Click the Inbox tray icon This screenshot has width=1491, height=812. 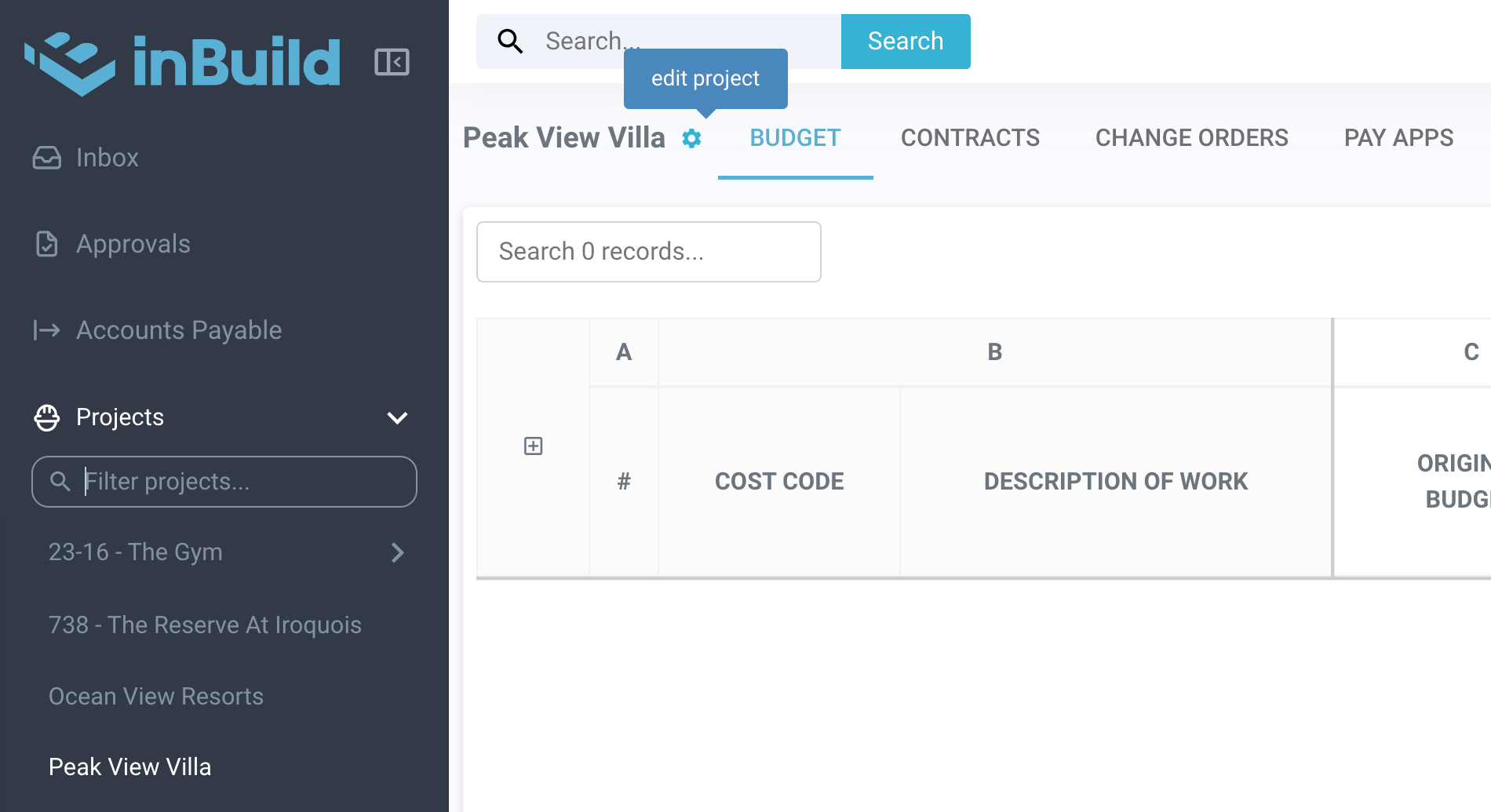coord(47,158)
